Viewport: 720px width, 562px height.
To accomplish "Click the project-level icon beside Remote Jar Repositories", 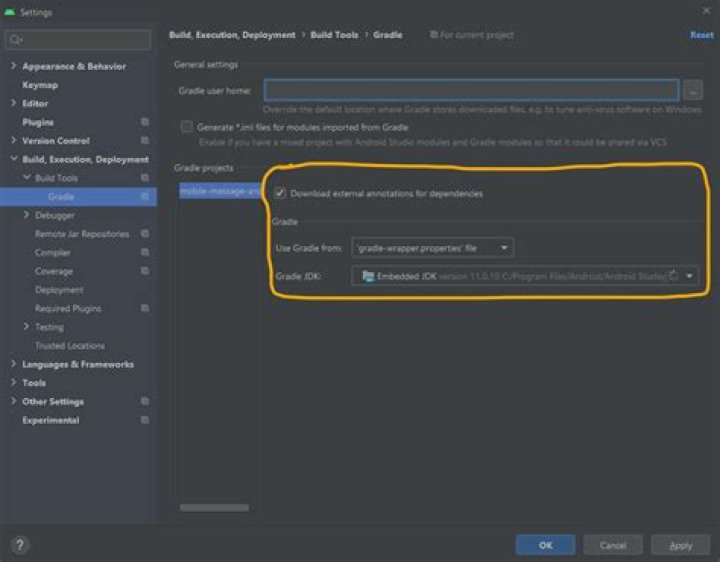I will tap(145, 234).
